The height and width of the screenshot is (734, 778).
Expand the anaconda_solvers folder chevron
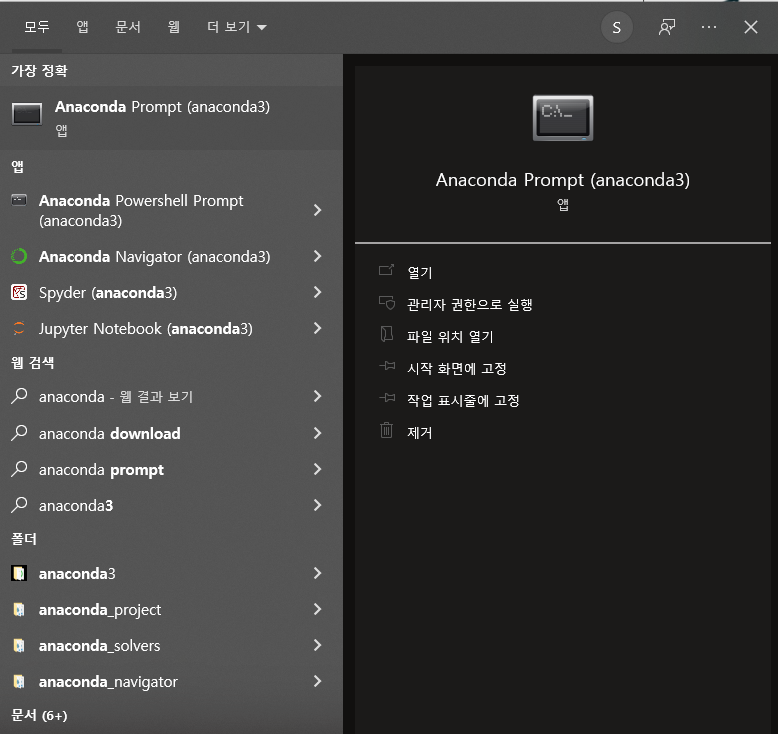tap(318, 645)
